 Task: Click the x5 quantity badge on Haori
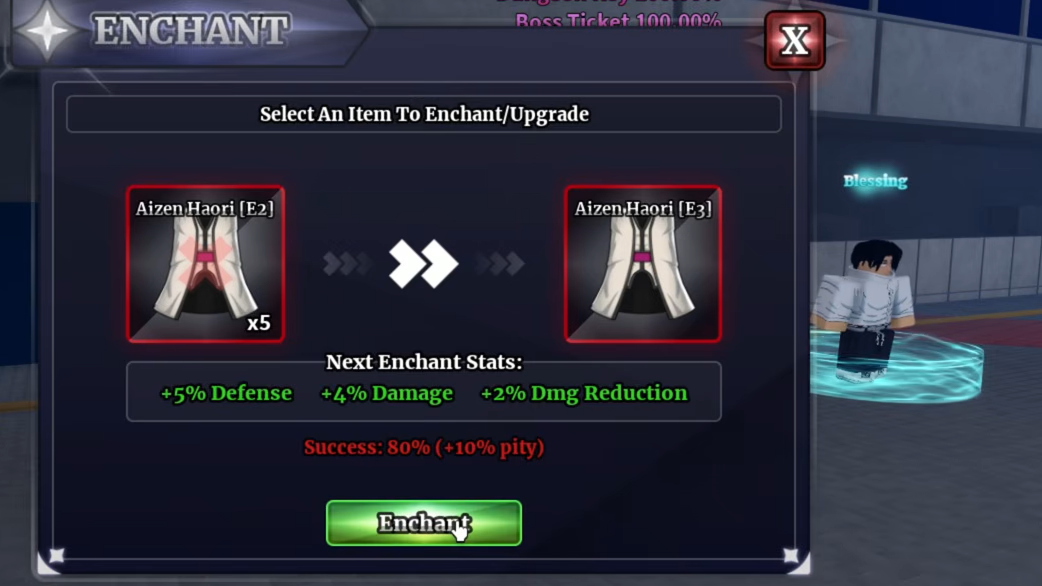(x=259, y=323)
